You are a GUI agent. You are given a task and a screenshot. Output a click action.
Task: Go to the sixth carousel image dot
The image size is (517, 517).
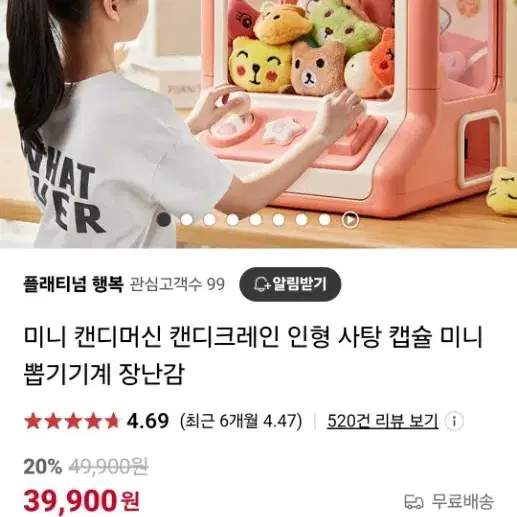pos(279,220)
